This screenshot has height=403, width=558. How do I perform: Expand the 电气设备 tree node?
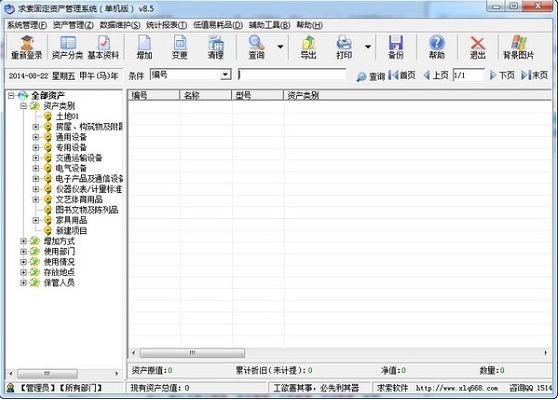click(36, 168)
